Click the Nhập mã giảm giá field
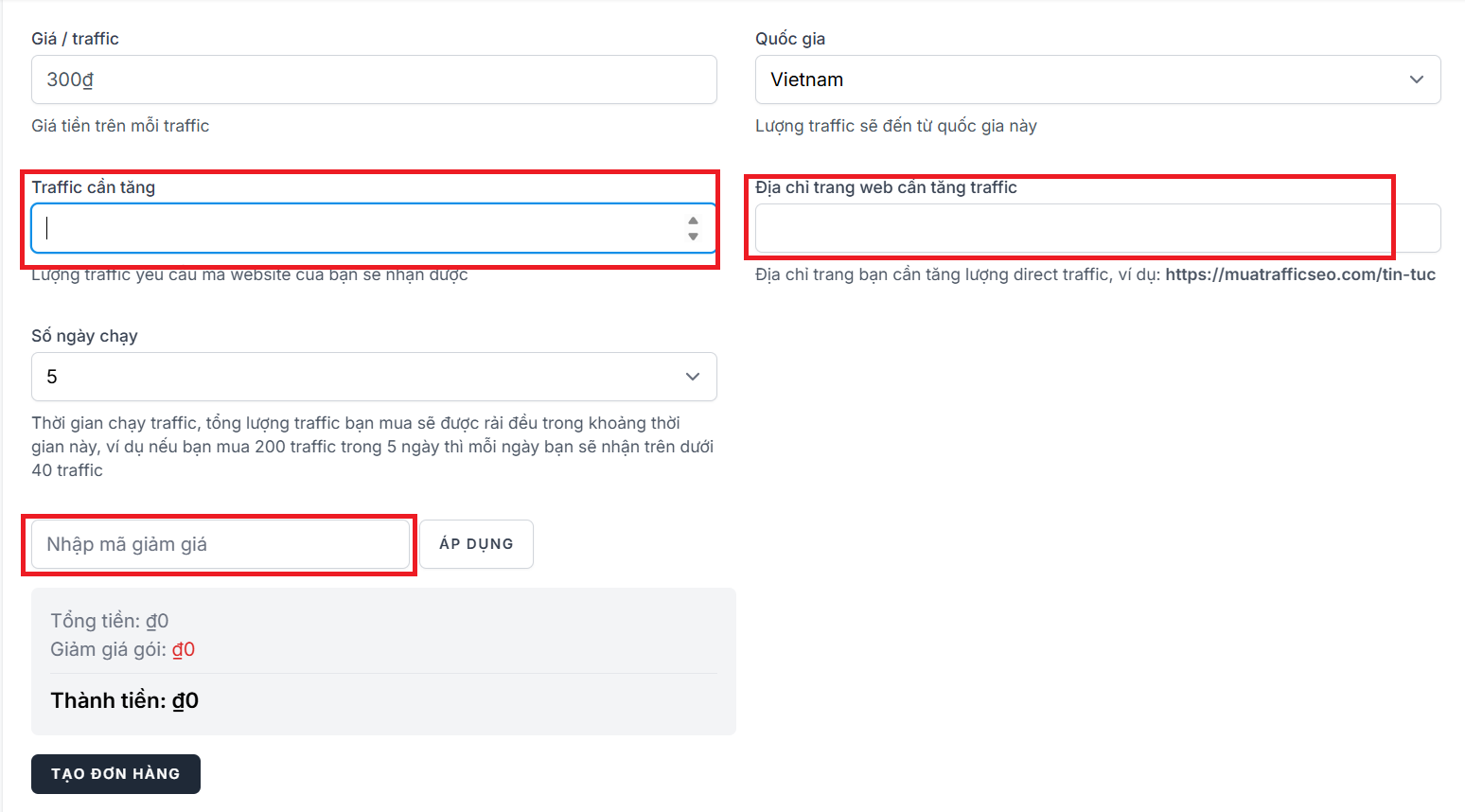This screenshot has height=812, width=1465. coord(221,544)
